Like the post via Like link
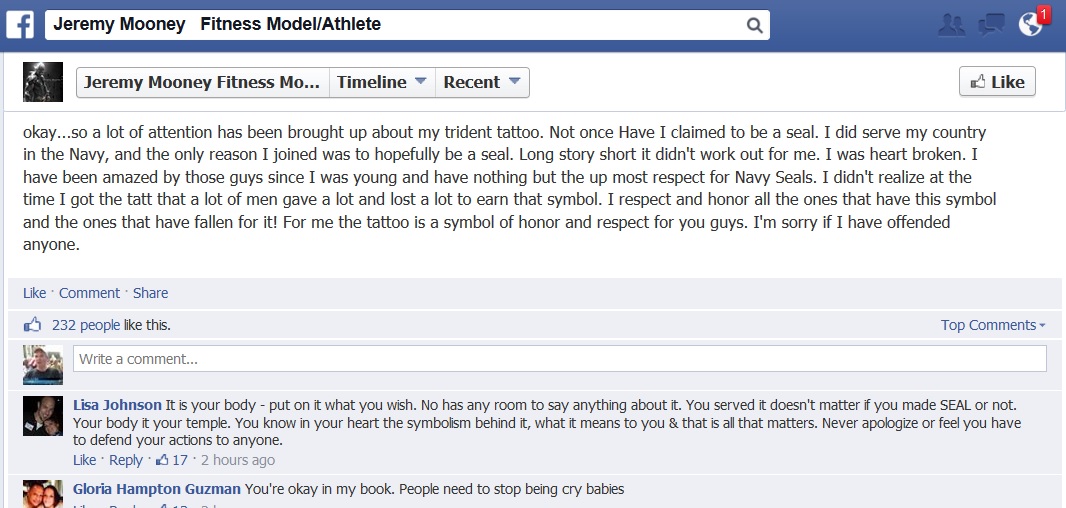Screen dimensions: 1066x508 pyautogui.click(x=34, y=293)
